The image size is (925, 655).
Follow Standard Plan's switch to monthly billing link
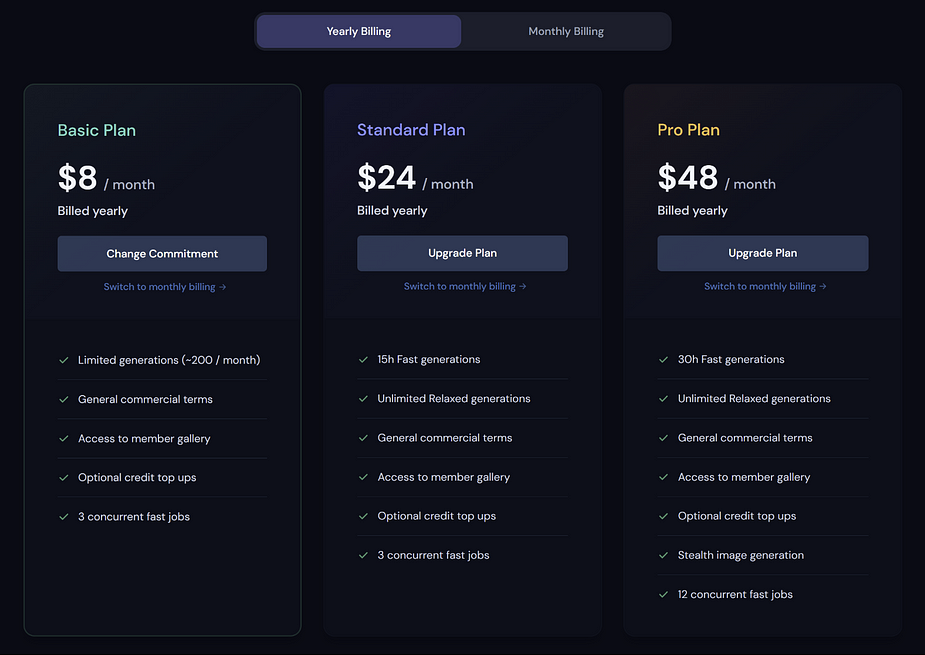(x=465, y=286)
